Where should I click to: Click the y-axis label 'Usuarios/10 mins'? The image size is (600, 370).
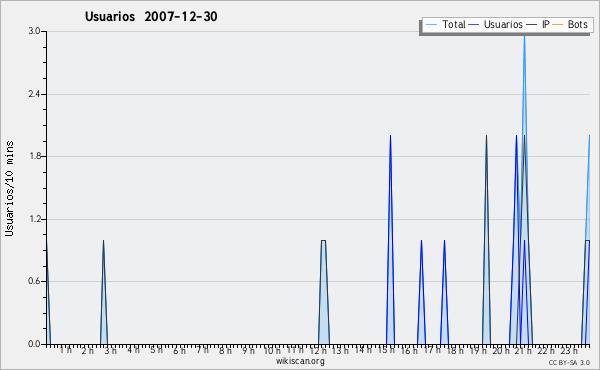coord(9,189)
